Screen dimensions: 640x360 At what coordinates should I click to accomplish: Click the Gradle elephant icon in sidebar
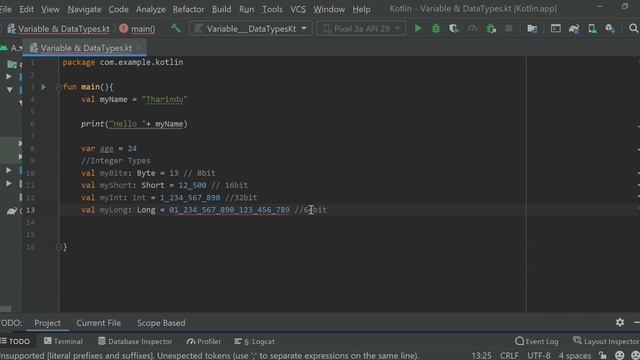click(x=11, y=211)
